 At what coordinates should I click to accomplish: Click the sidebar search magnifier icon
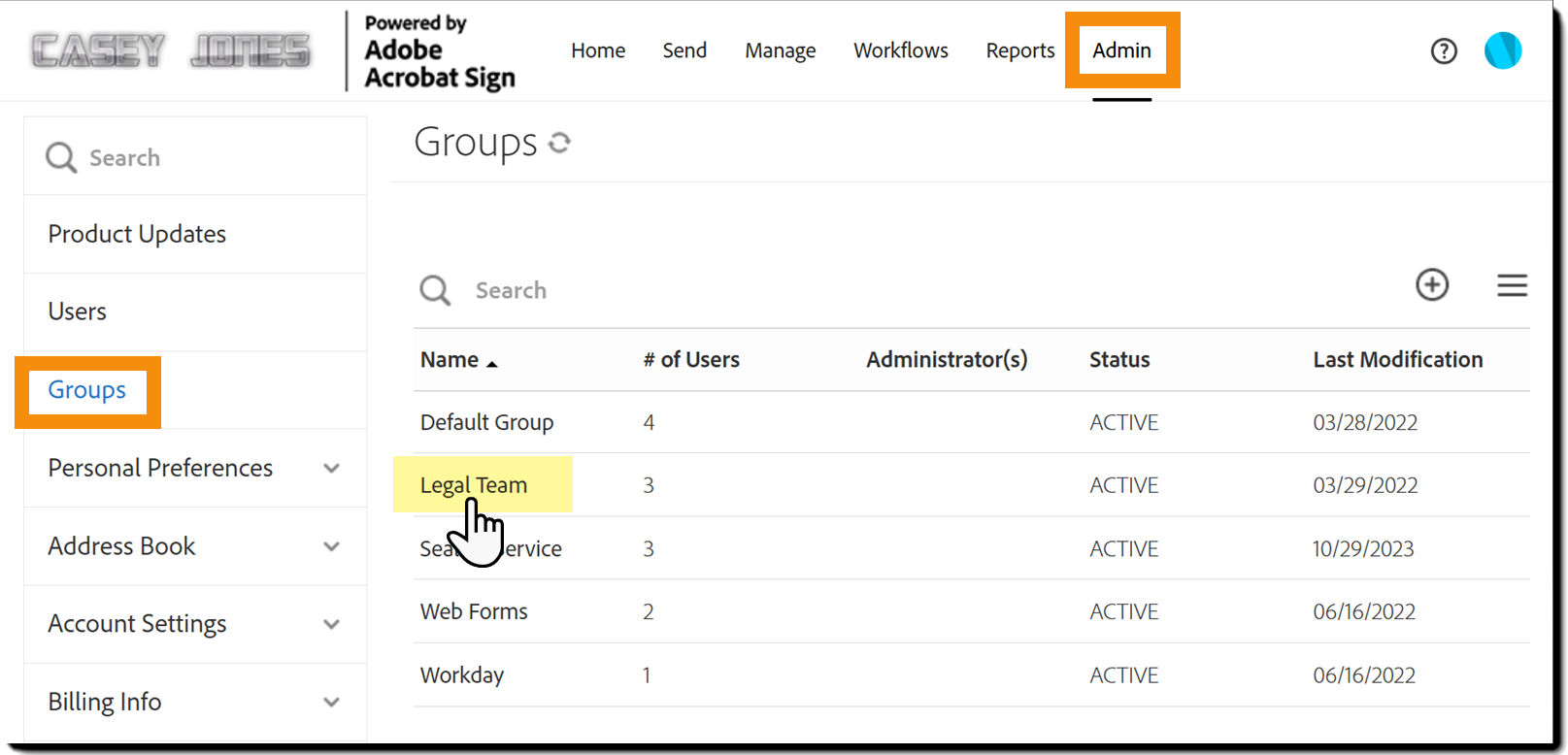61,157
